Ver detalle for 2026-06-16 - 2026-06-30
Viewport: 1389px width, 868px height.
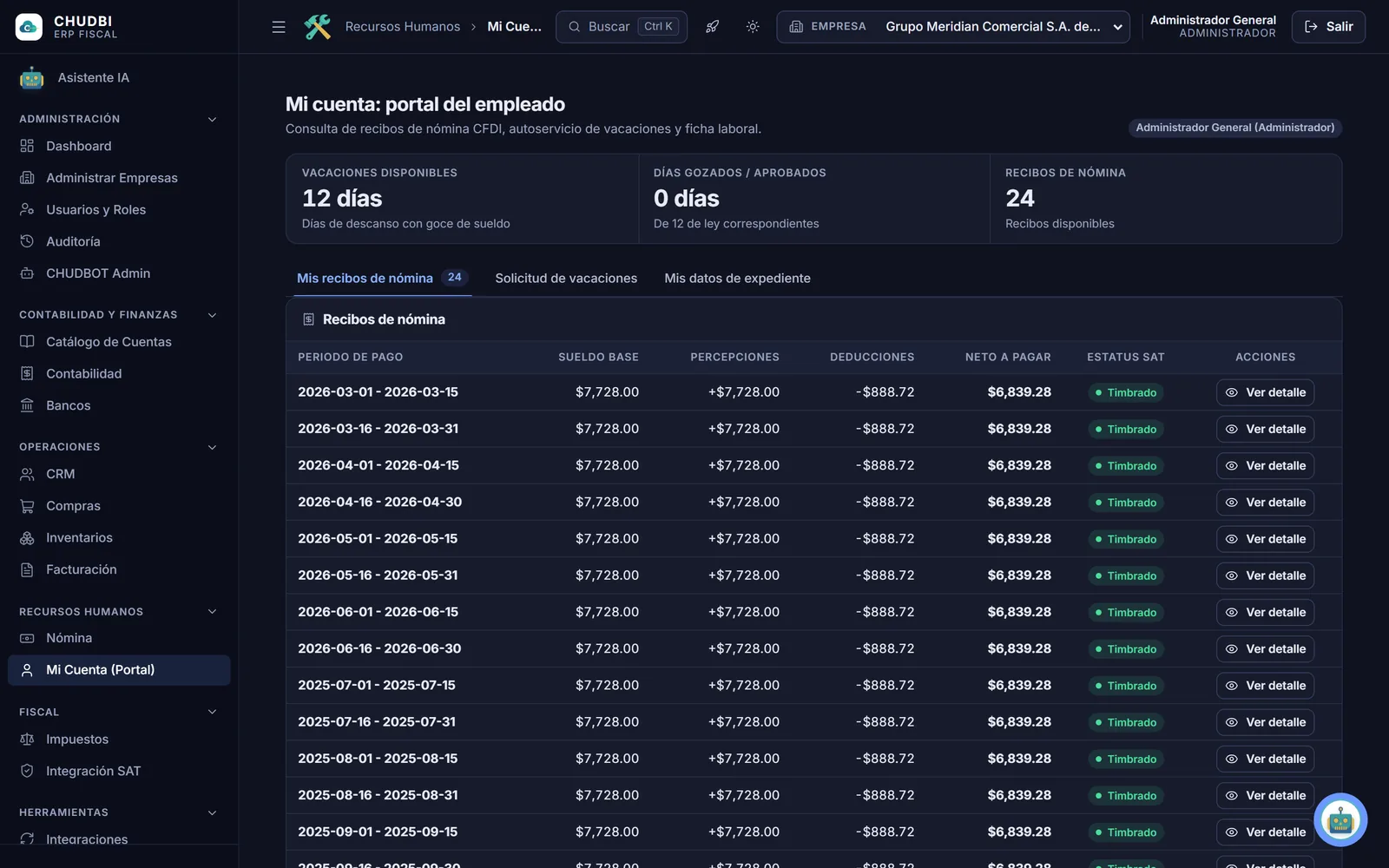(1265, 648)
